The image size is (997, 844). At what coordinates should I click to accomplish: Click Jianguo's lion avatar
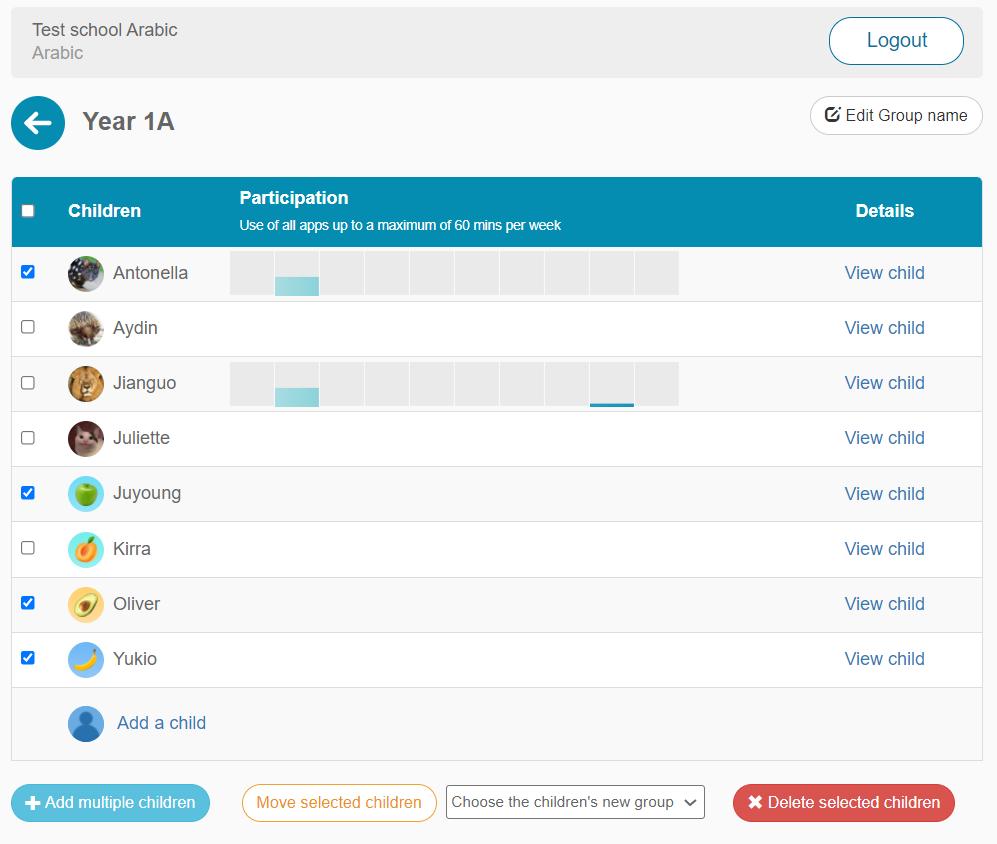pyautogui.click(x=86, y=384)
